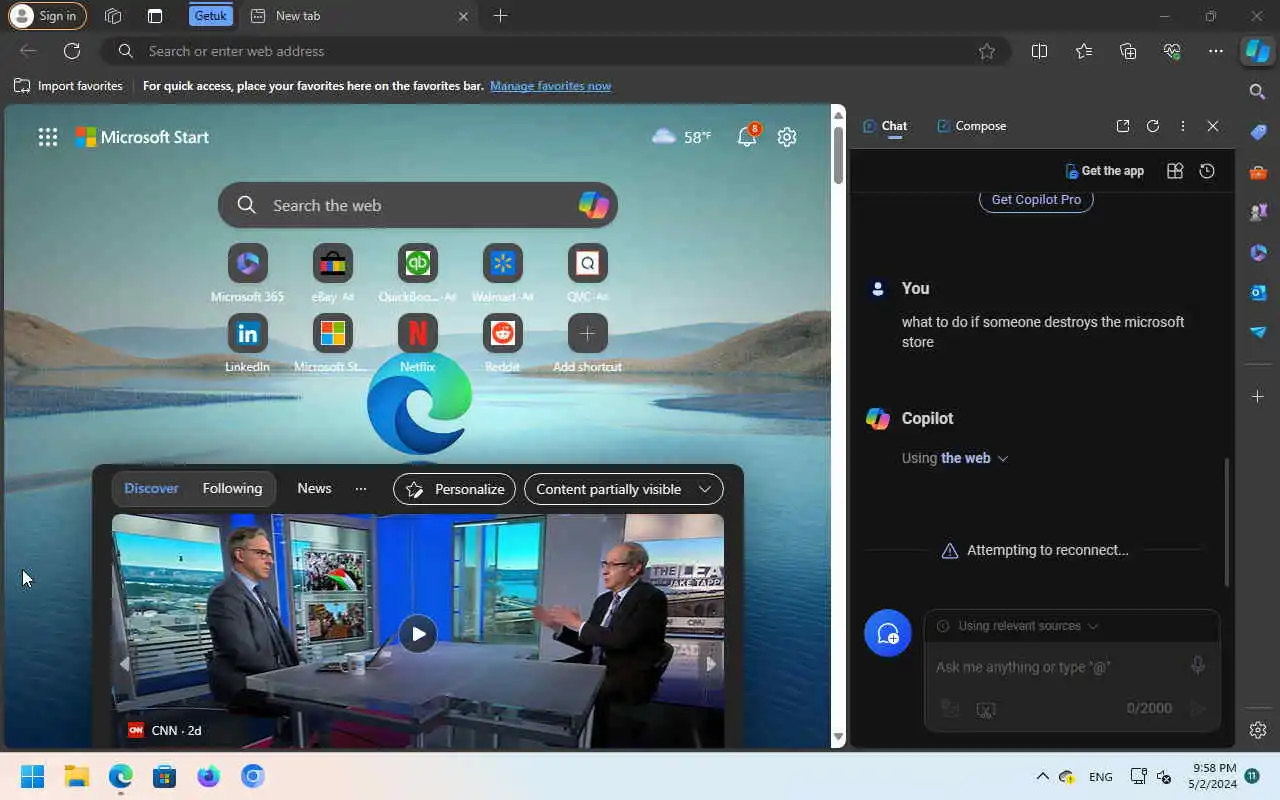1280x800 pixels.
Task: Select the New tab browser tab
Action: click(x=360, y=16)
